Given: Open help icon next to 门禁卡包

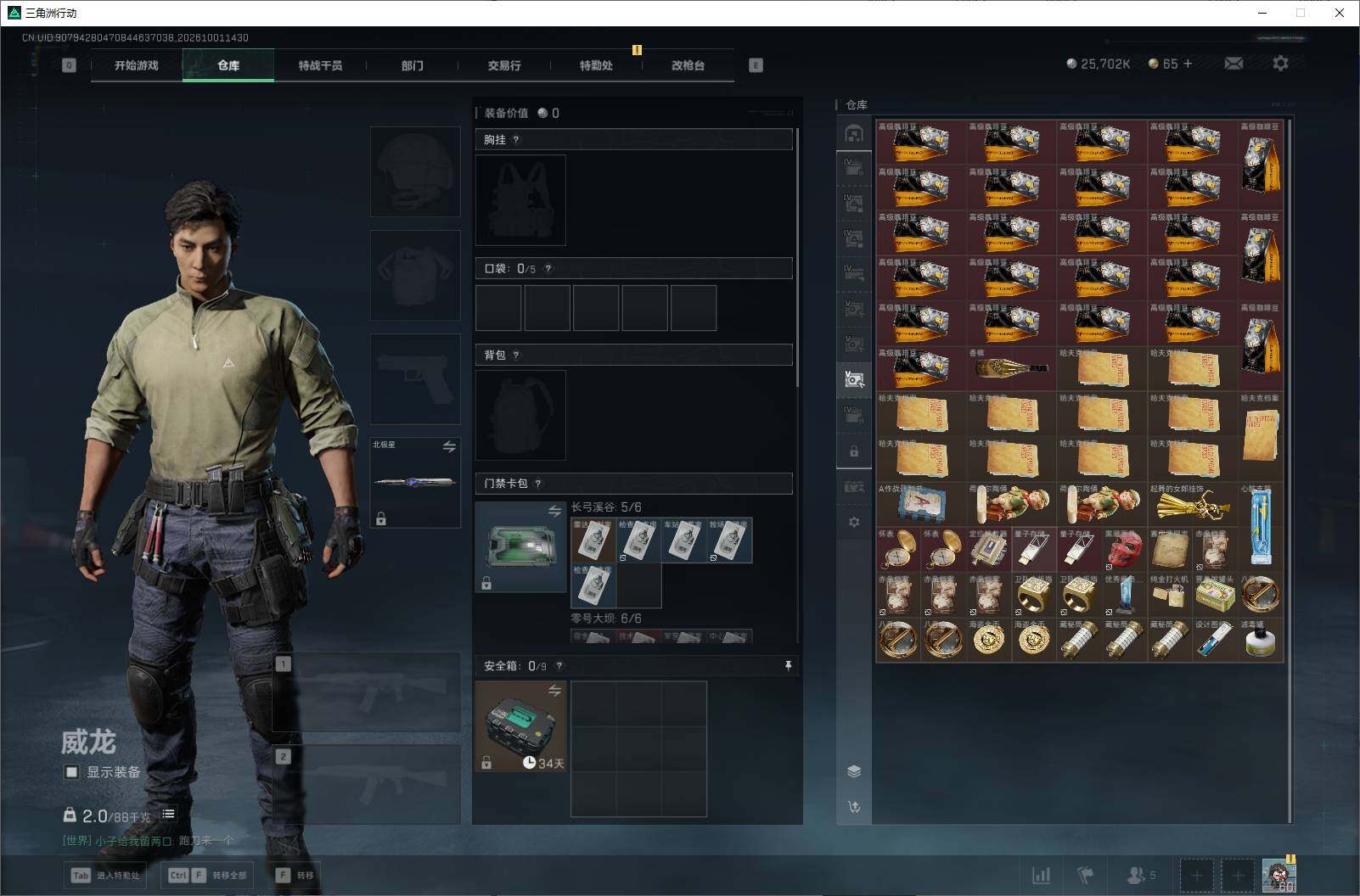Looking at the screenshot, I should [538, 483].
